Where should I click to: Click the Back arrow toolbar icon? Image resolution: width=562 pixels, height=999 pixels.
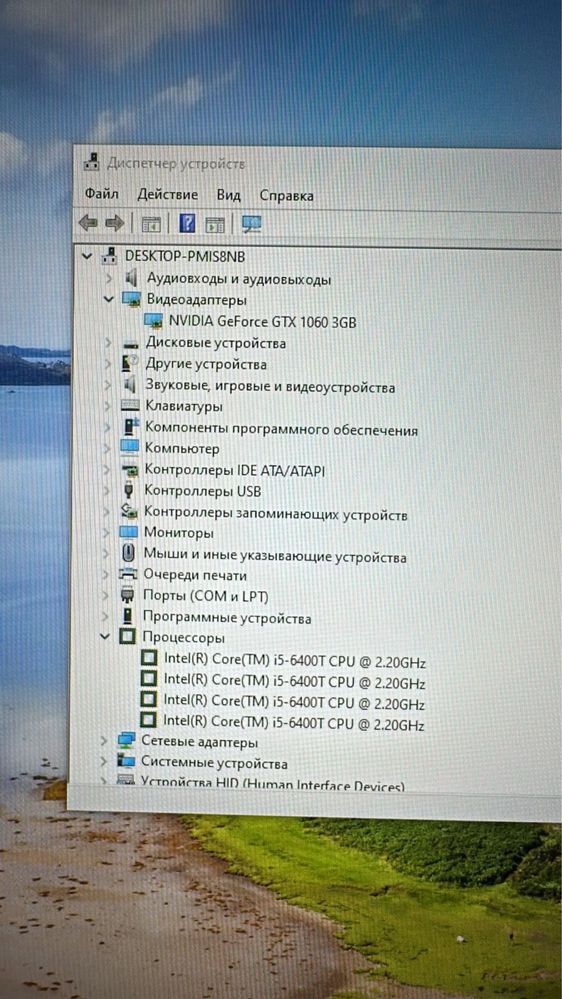click(88, 223)
